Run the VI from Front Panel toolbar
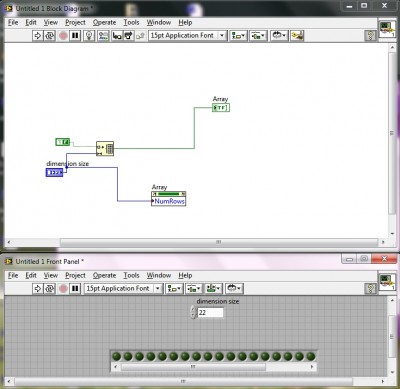The height and width of the screenshot is (389, 400). [37, 288]
